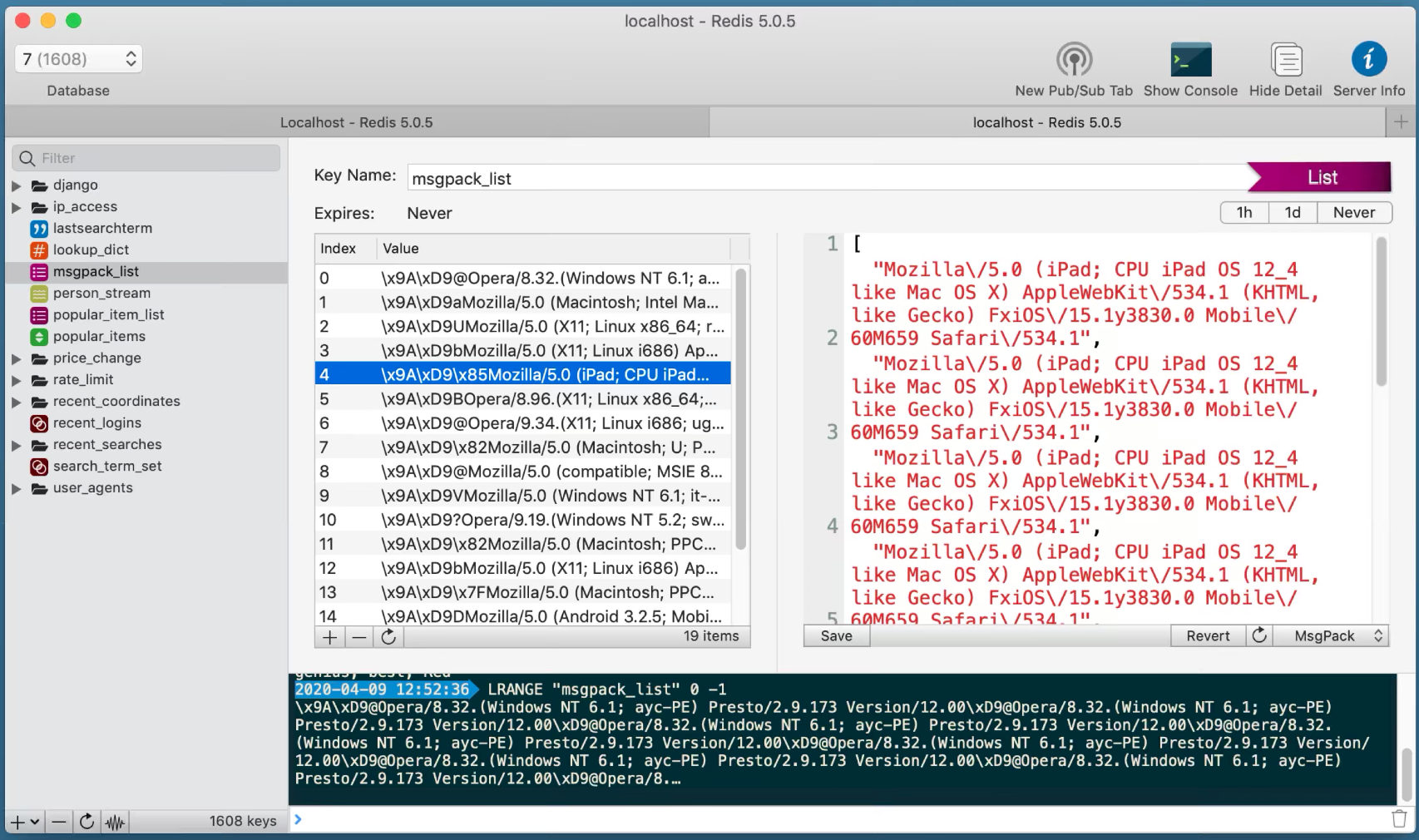Viewport: 1419px width, 840px height.
Task: Save the edited value
Action: coord(837,635)
